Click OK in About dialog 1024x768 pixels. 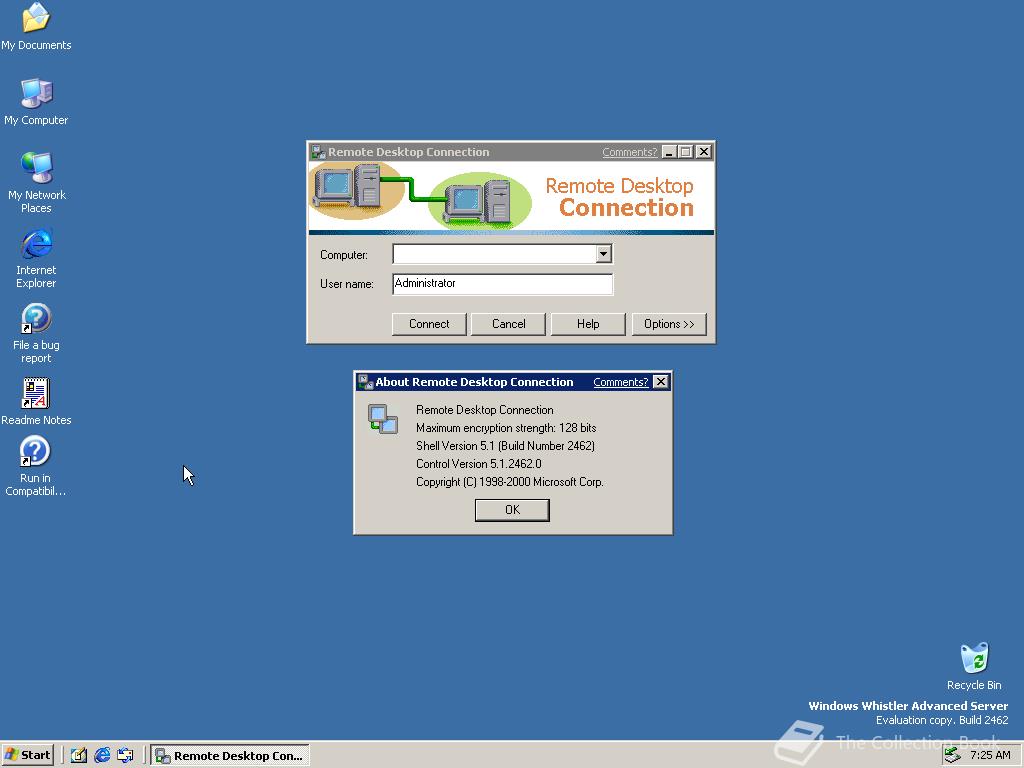512,510
